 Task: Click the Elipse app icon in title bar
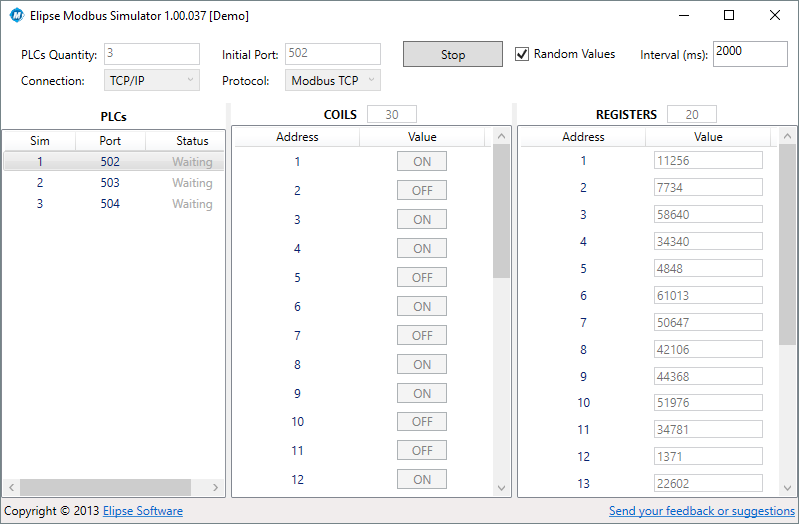click(x=16, y=16)
